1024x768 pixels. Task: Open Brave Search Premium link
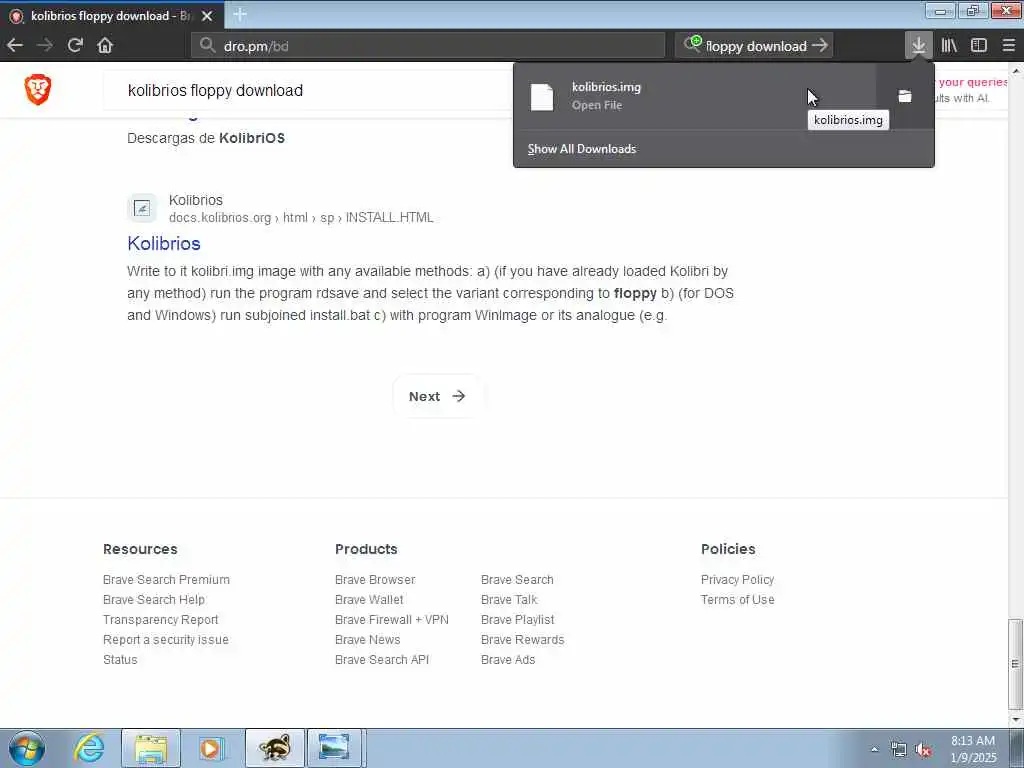point(167,580)
